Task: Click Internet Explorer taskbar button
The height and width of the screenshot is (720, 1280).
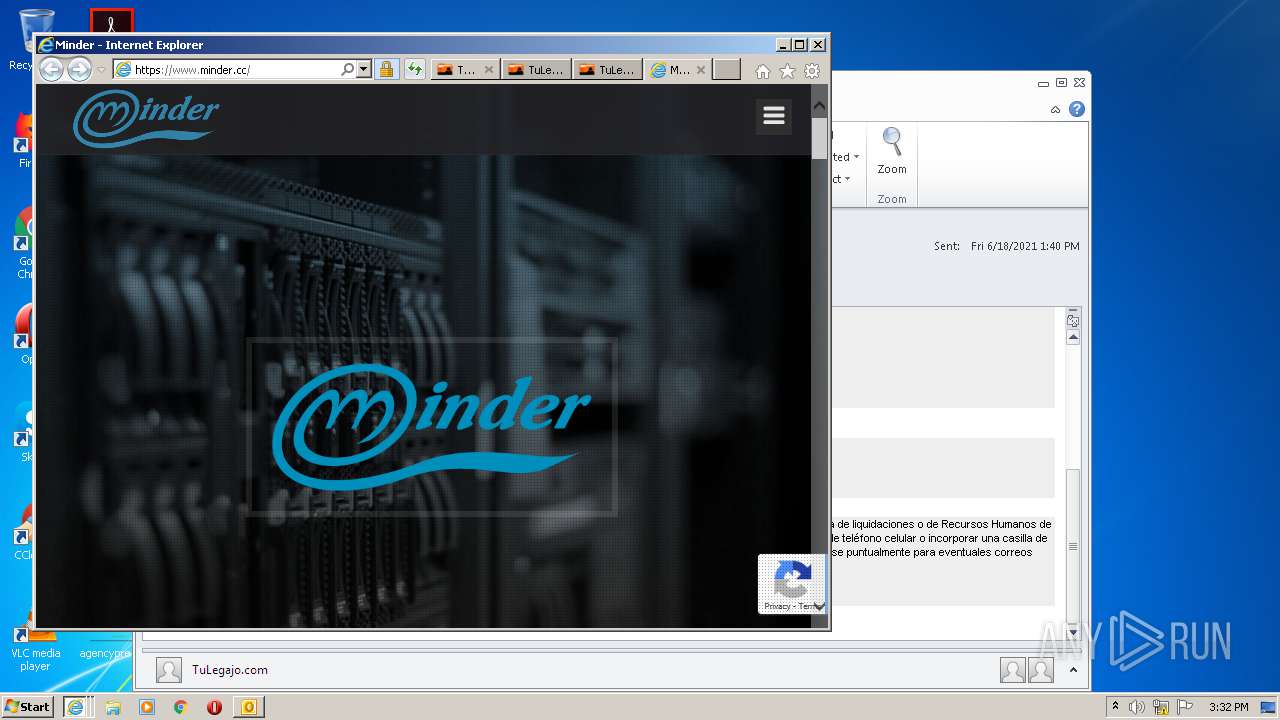Action: click(x=76, y=707)
